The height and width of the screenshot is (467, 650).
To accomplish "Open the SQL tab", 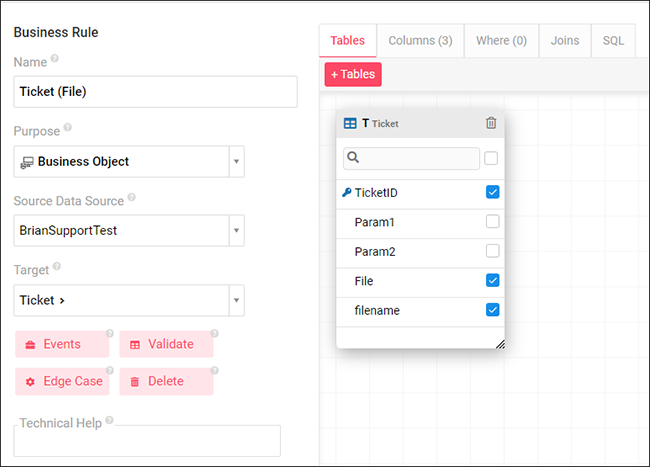I will pos(613,41).
